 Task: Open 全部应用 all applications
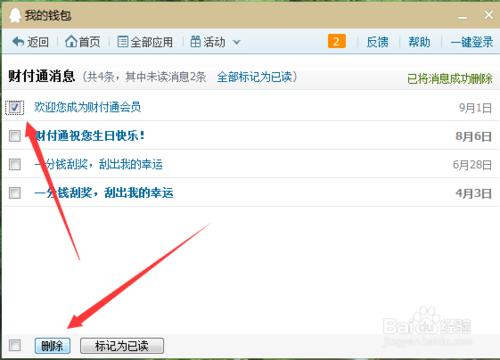tap(151, 42)
